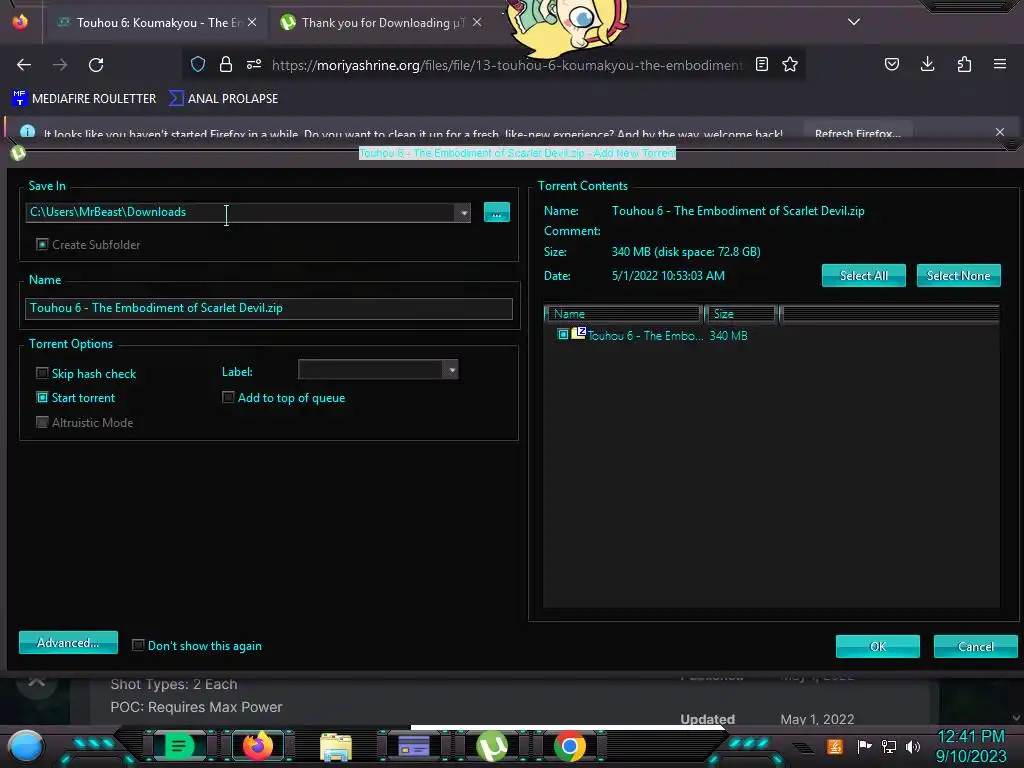Open Firefox downloads panel
Viewport: 1024px width, 768px height.
(x=927, y=64)
